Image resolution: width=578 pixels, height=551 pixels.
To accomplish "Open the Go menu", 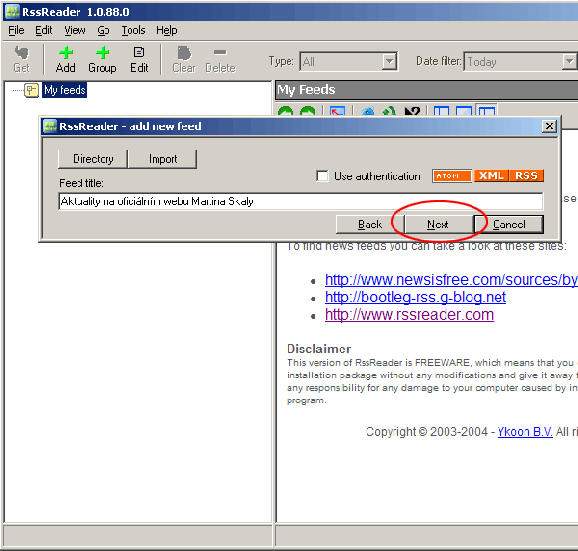I will pyautogui.click(x=103, y=30).
